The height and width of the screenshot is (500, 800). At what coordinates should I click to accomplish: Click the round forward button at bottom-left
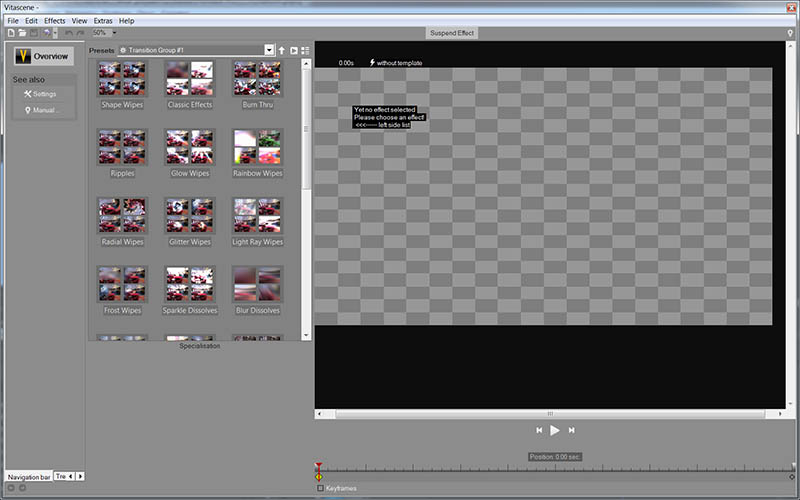pyautogui.click(x=22, y=488)
